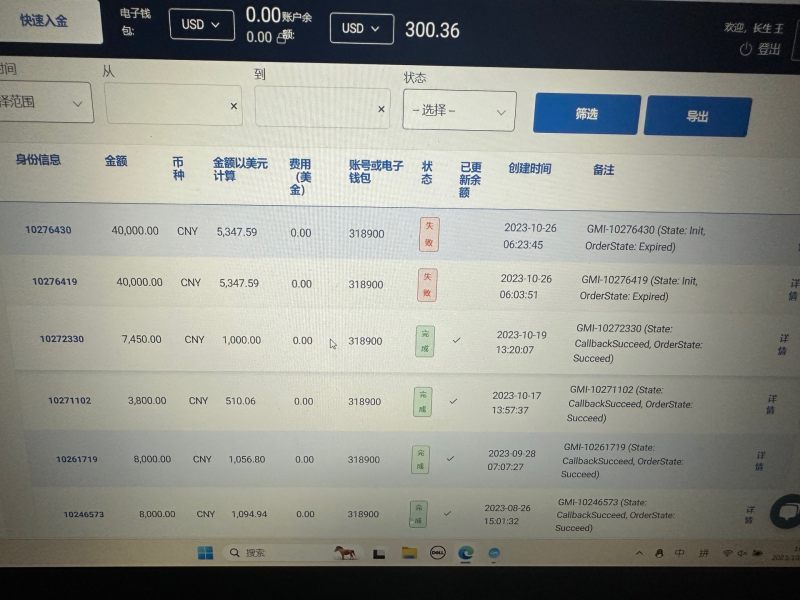Open File Explorer from the taskbar
The width and height of the screenshot is (800, 600).
[x=409, y=553]
